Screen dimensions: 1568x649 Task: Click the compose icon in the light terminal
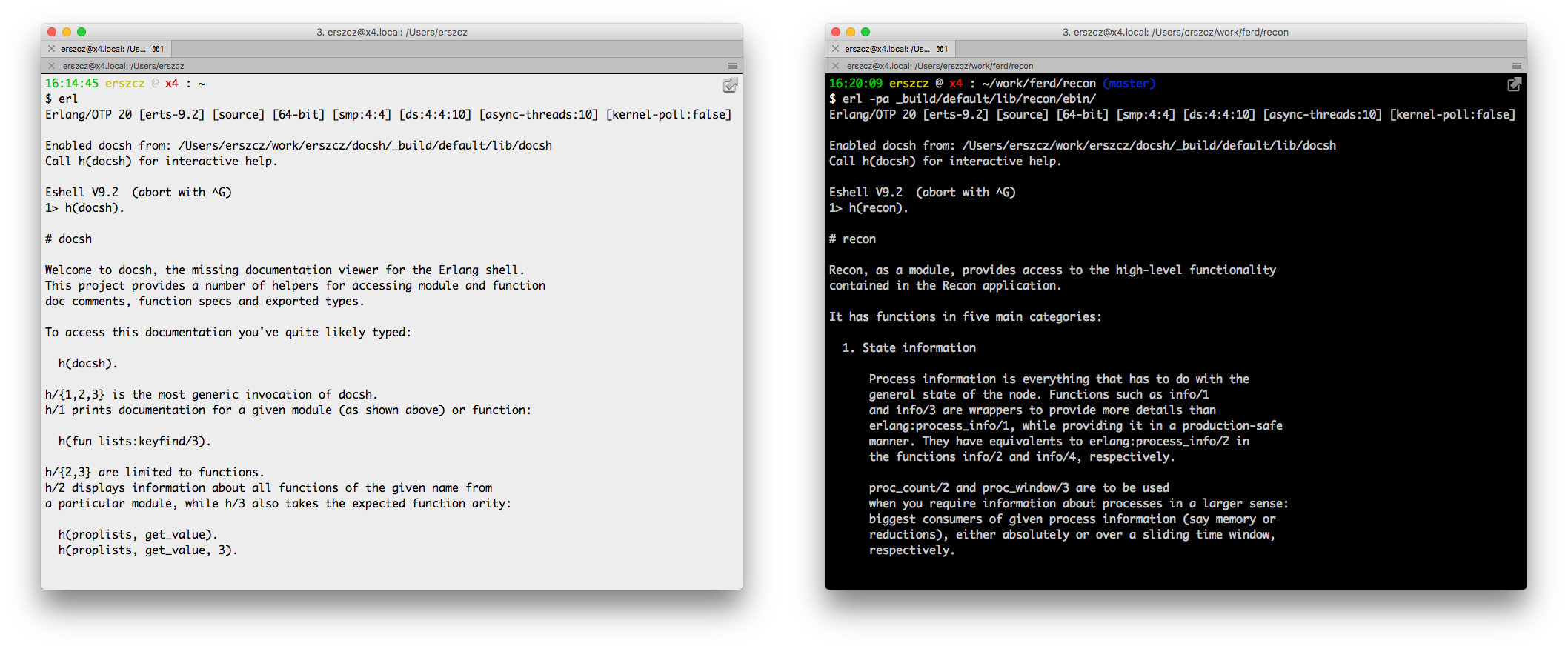(730, 85)
